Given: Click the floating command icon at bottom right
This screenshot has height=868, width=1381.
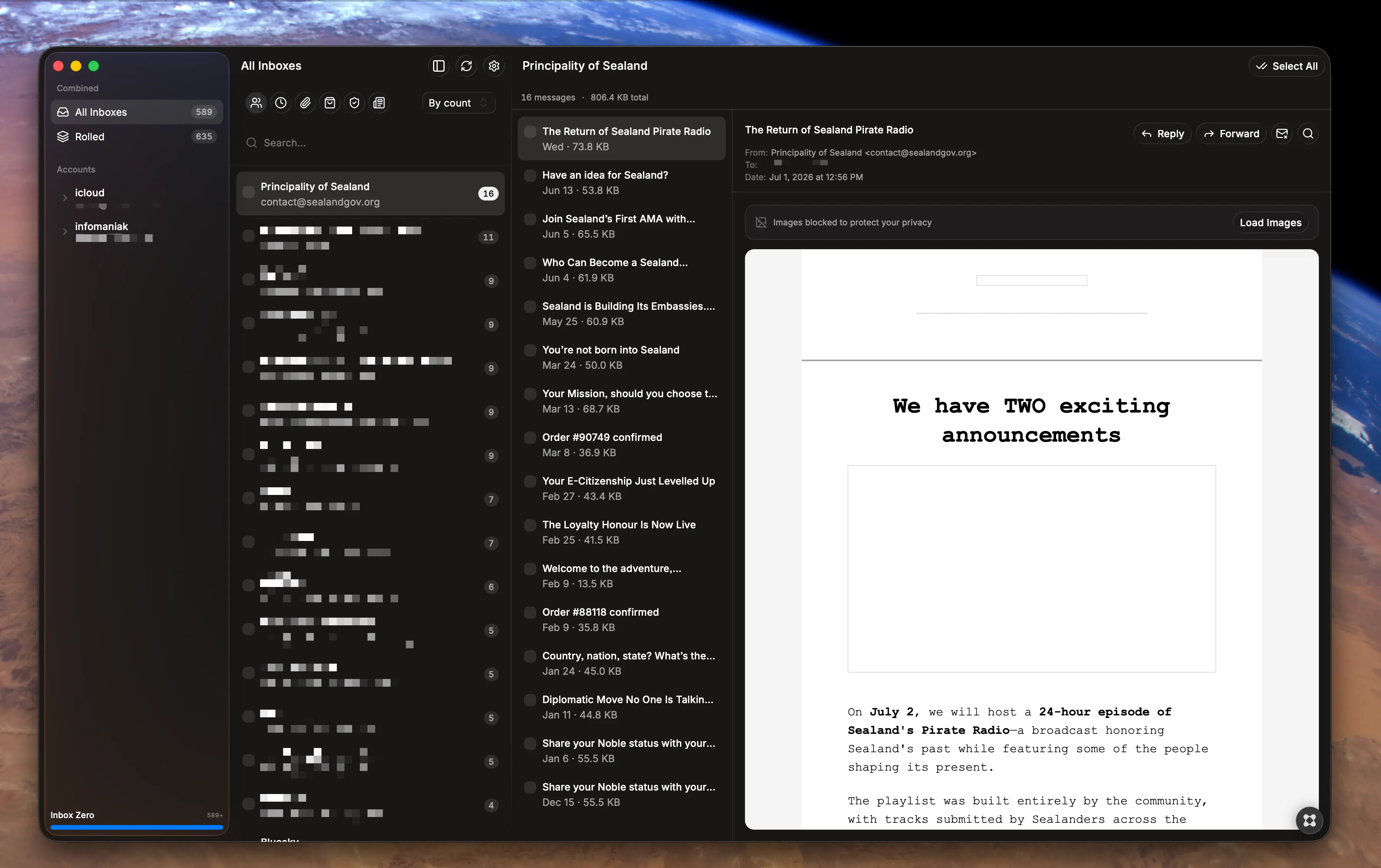Looking at the screenshot, I should point(1309,820).
